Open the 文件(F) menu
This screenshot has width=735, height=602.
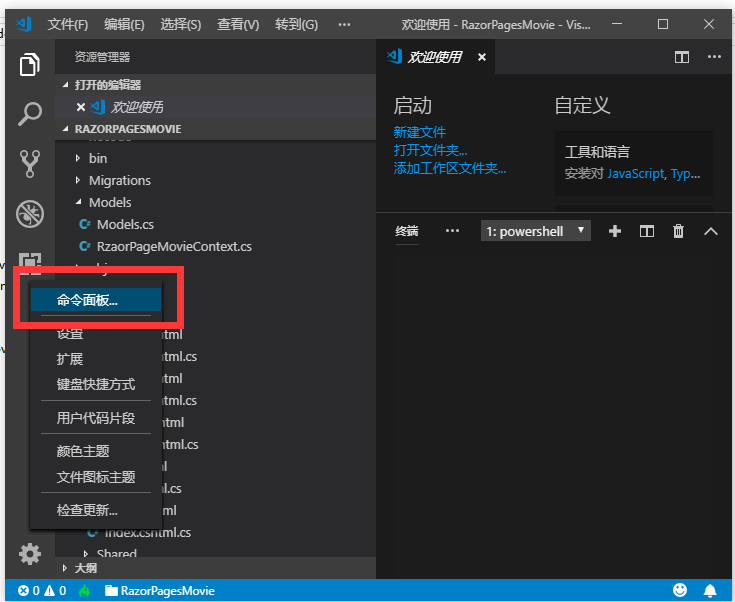pyautogui.click(x=68, y=24)
